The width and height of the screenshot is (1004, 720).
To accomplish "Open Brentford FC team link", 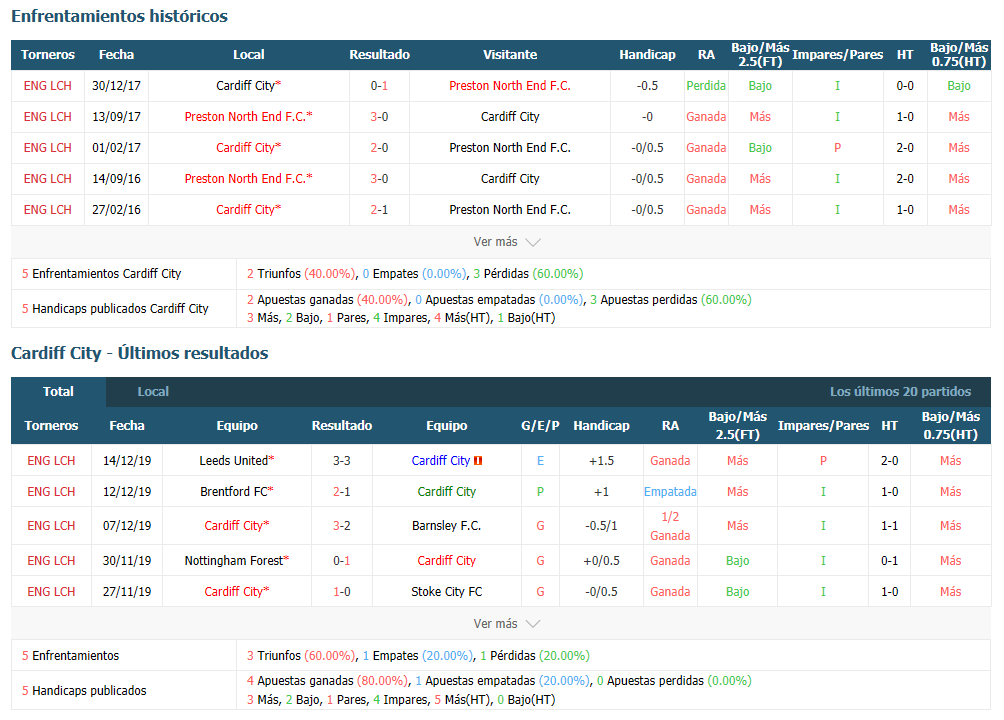I will pos(236,492).
